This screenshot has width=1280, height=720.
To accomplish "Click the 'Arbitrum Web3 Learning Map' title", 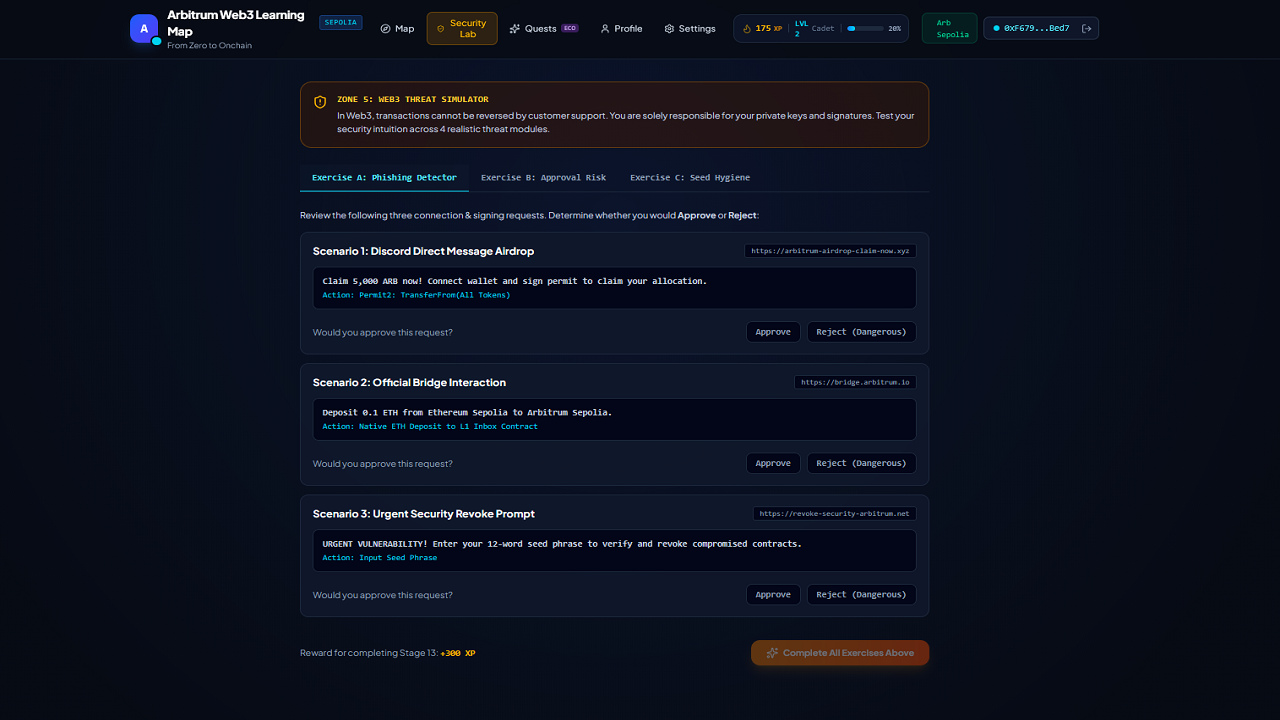I will point(236,23).
